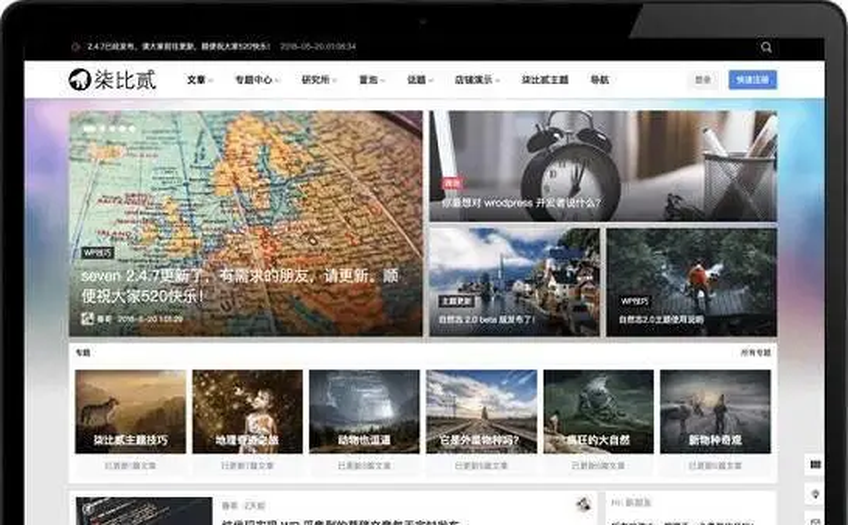Expand the 文章 dropdown menu

point(197,80)
